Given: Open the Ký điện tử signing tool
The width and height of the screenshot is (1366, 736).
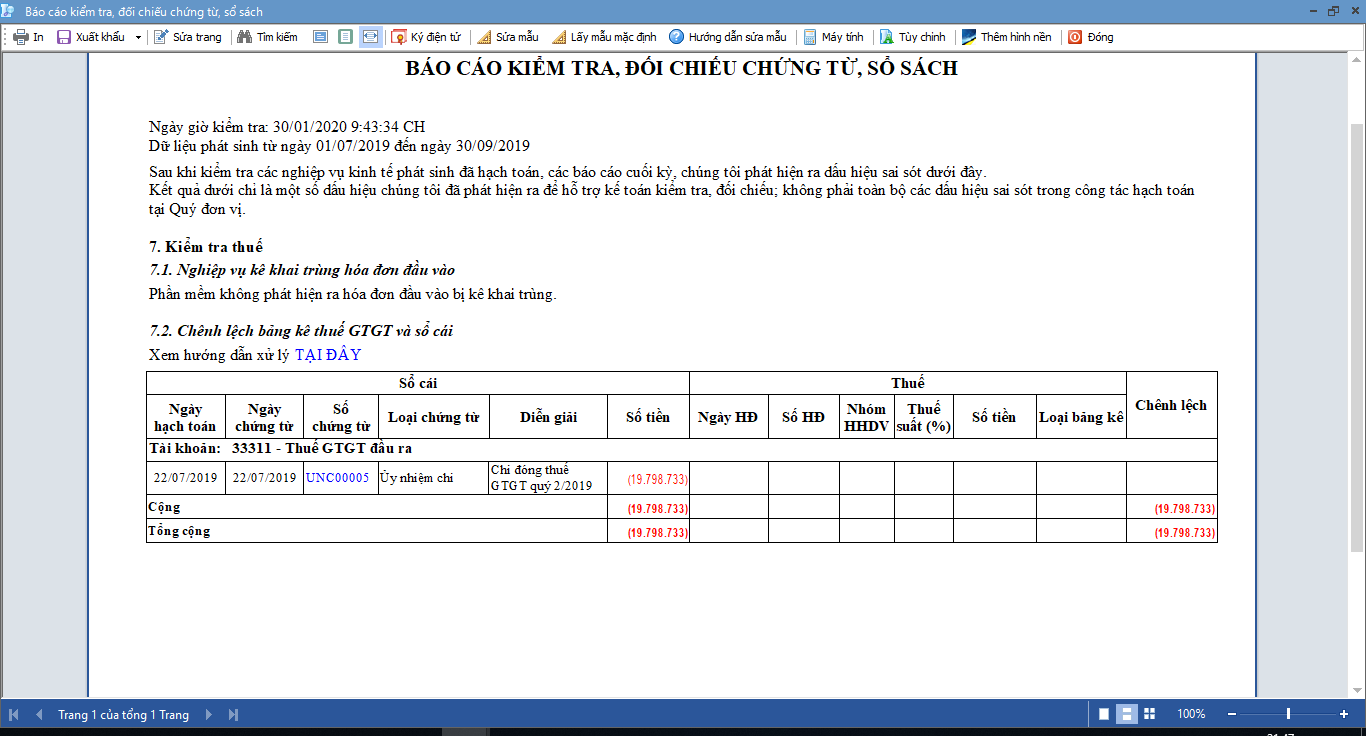Looking at the screenshot, I should 426,37.
